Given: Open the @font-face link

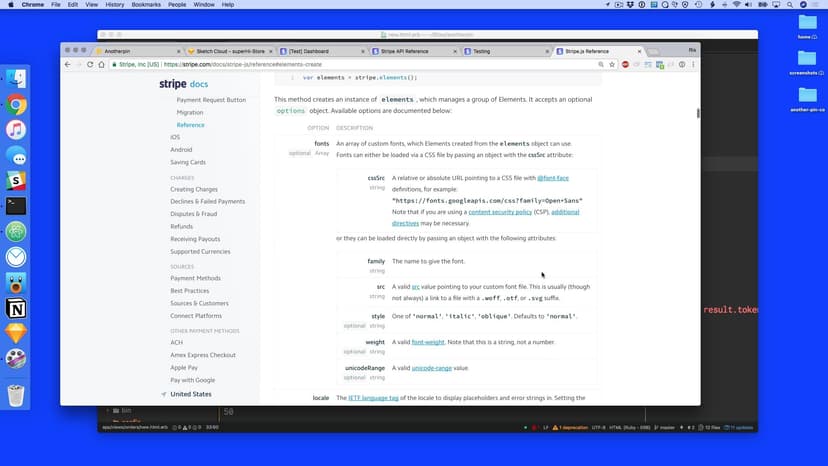Looking at the screenshot, I should [x=553, y=177].
